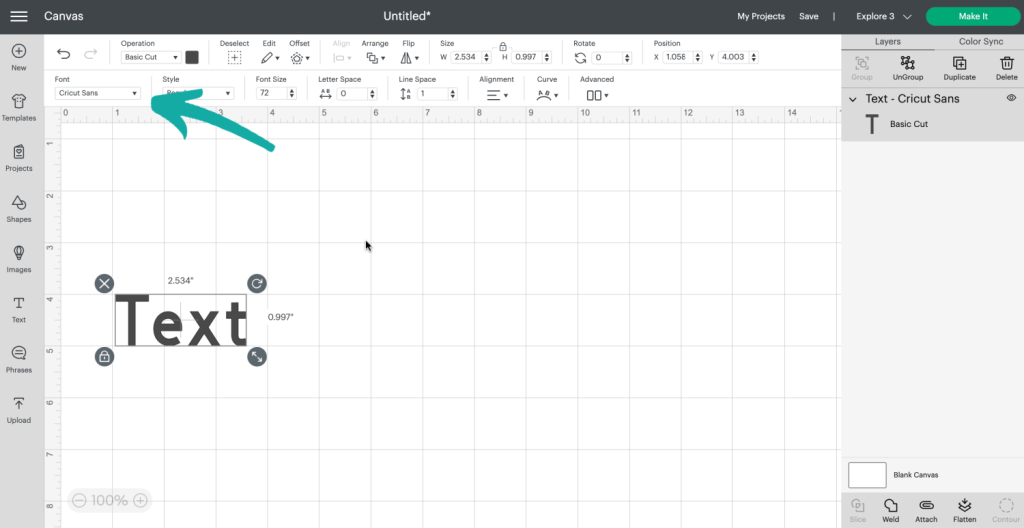Open My Projects
The image size is (1024, 528).
[761, 16]
